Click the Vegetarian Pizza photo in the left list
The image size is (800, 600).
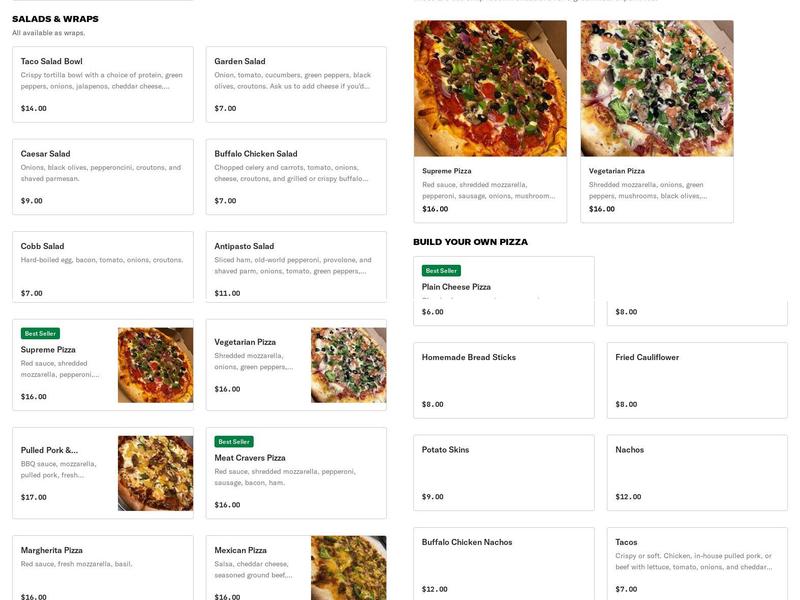click(x=348, y=365)
